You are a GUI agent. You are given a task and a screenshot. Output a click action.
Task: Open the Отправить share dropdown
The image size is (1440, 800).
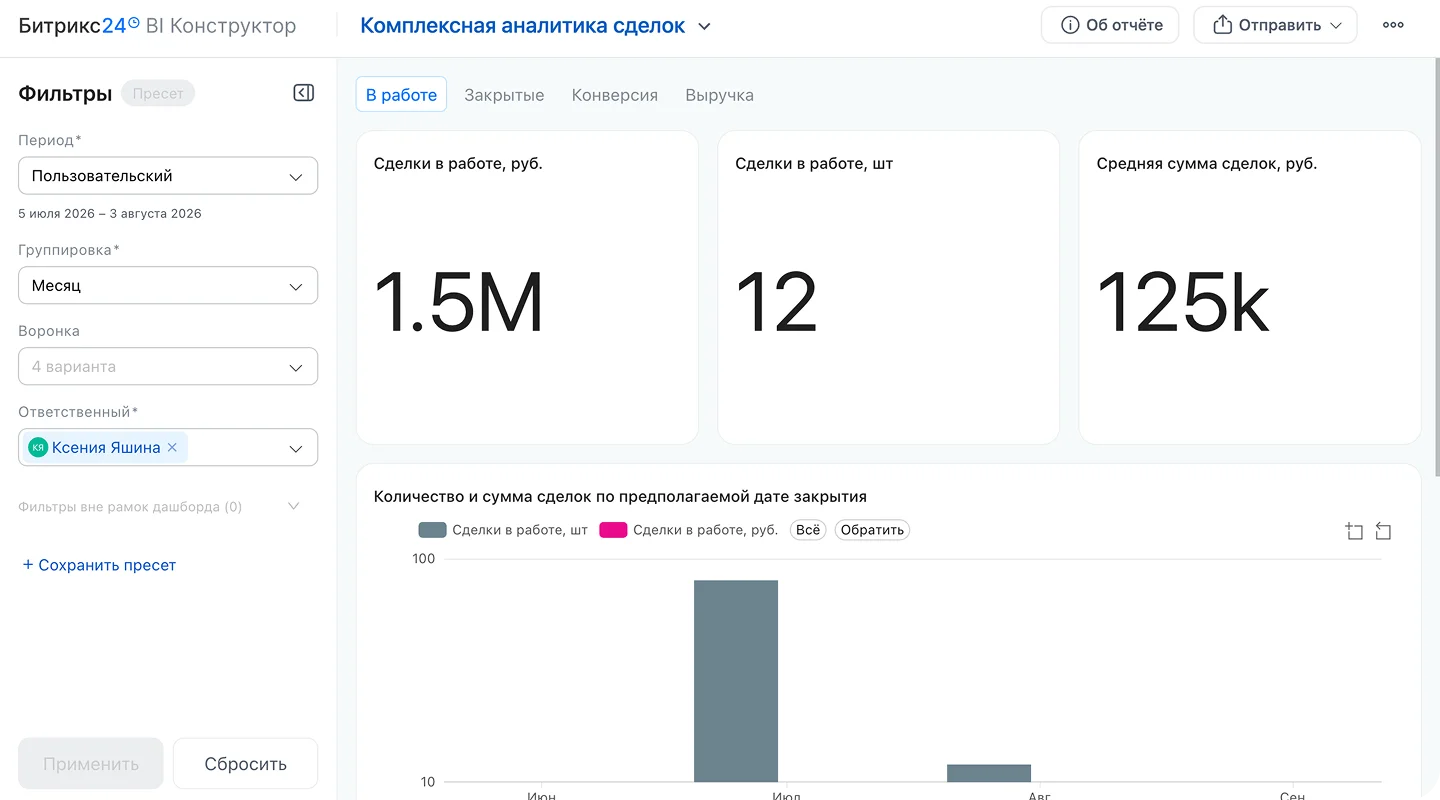[x=1275, y=25]
